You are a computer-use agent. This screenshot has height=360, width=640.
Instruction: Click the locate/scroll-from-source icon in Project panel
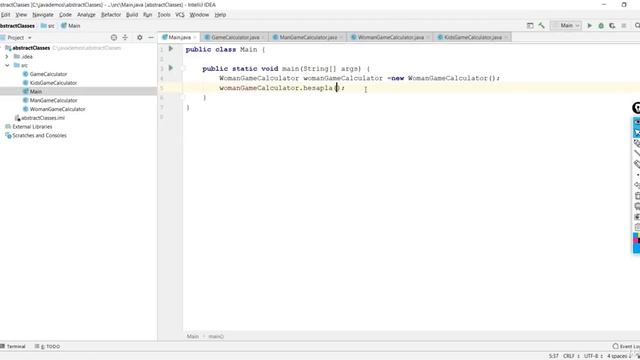pyautogui.click(x=114, y=38)
